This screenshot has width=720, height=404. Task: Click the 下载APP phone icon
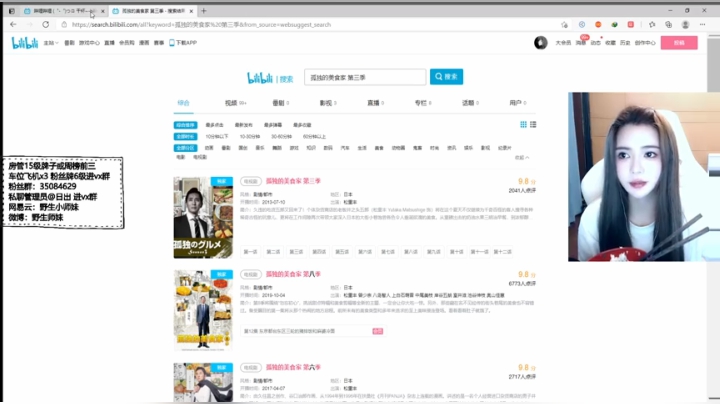(x=172, y=43)
